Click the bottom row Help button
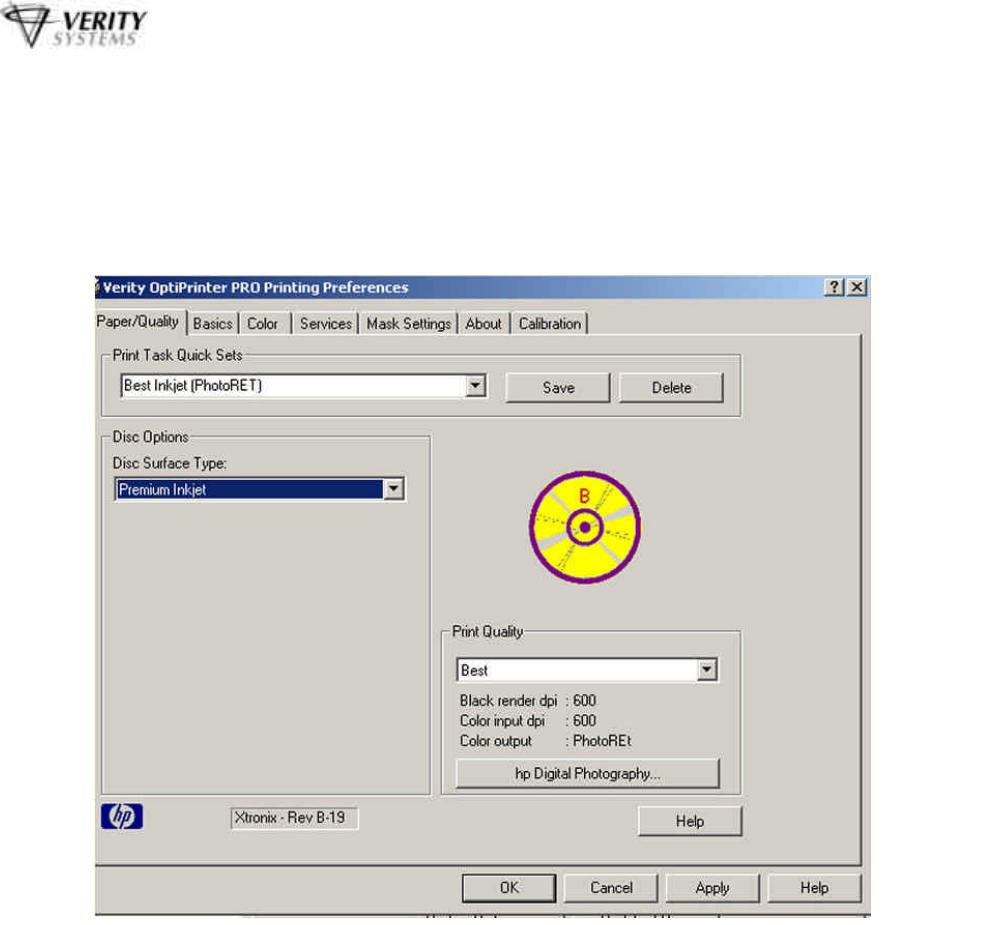The image size is (992, 925). click(814, 888)
